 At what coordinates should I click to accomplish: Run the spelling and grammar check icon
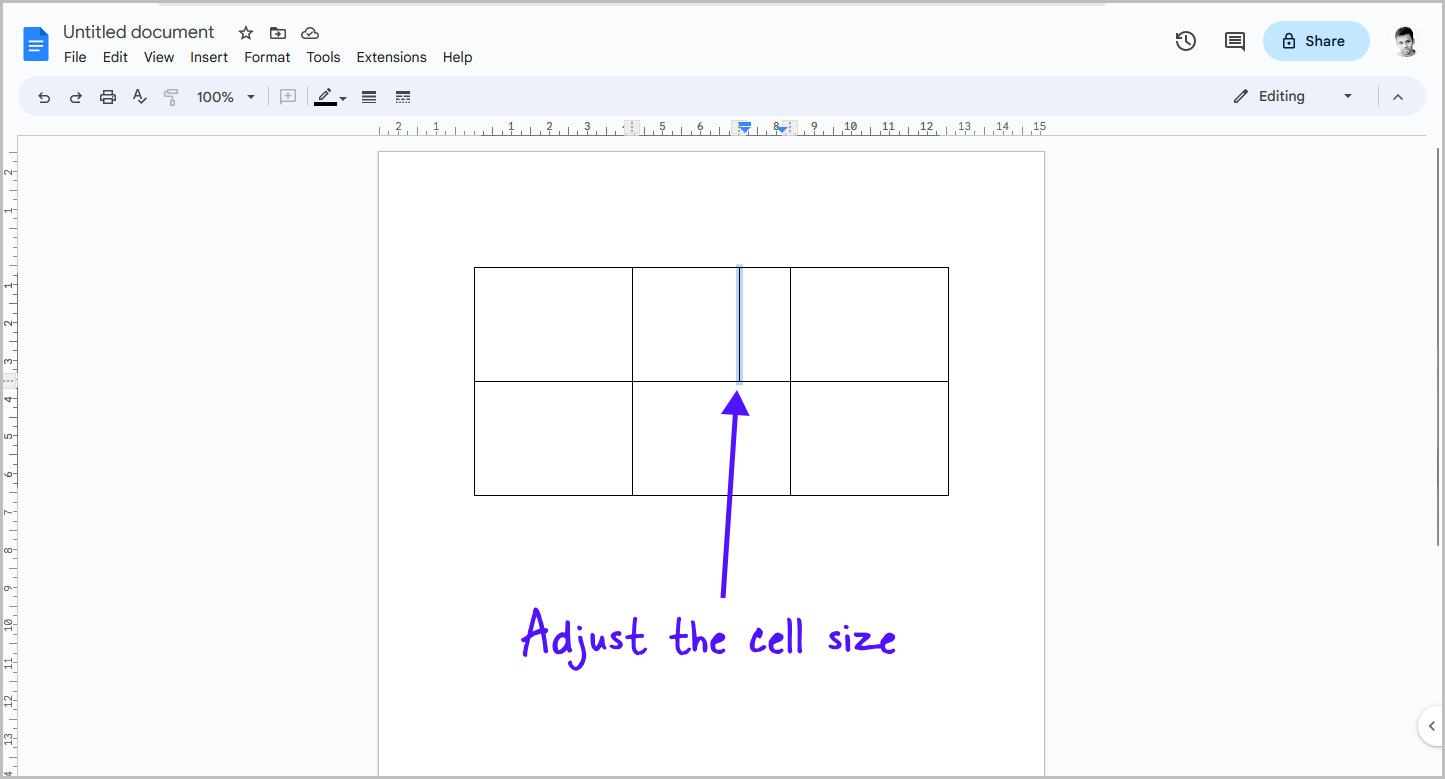coord(139,96)
